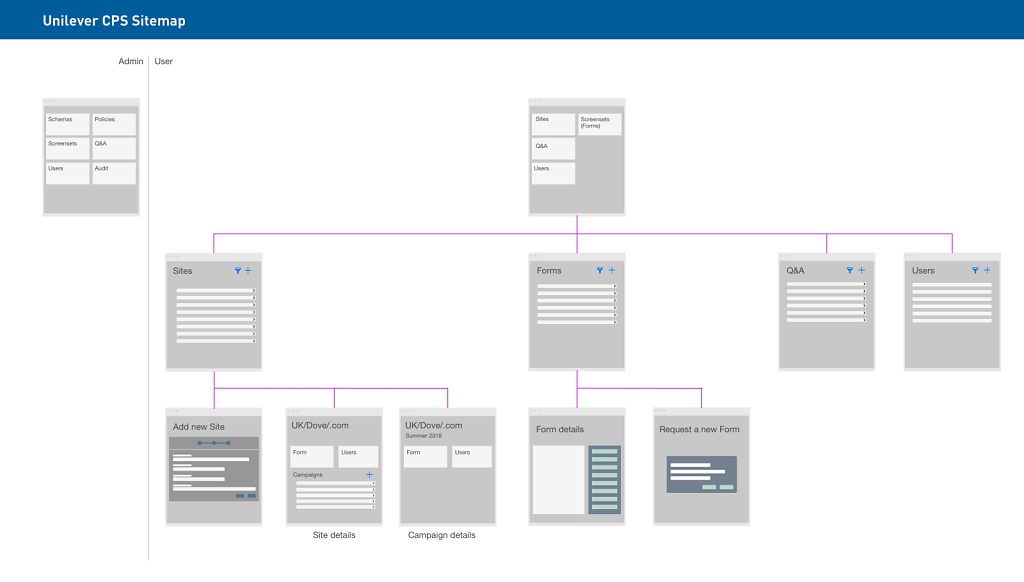Select the Users tile in User home
This screenshot has width=1024, height=582.
pos(553,173)
